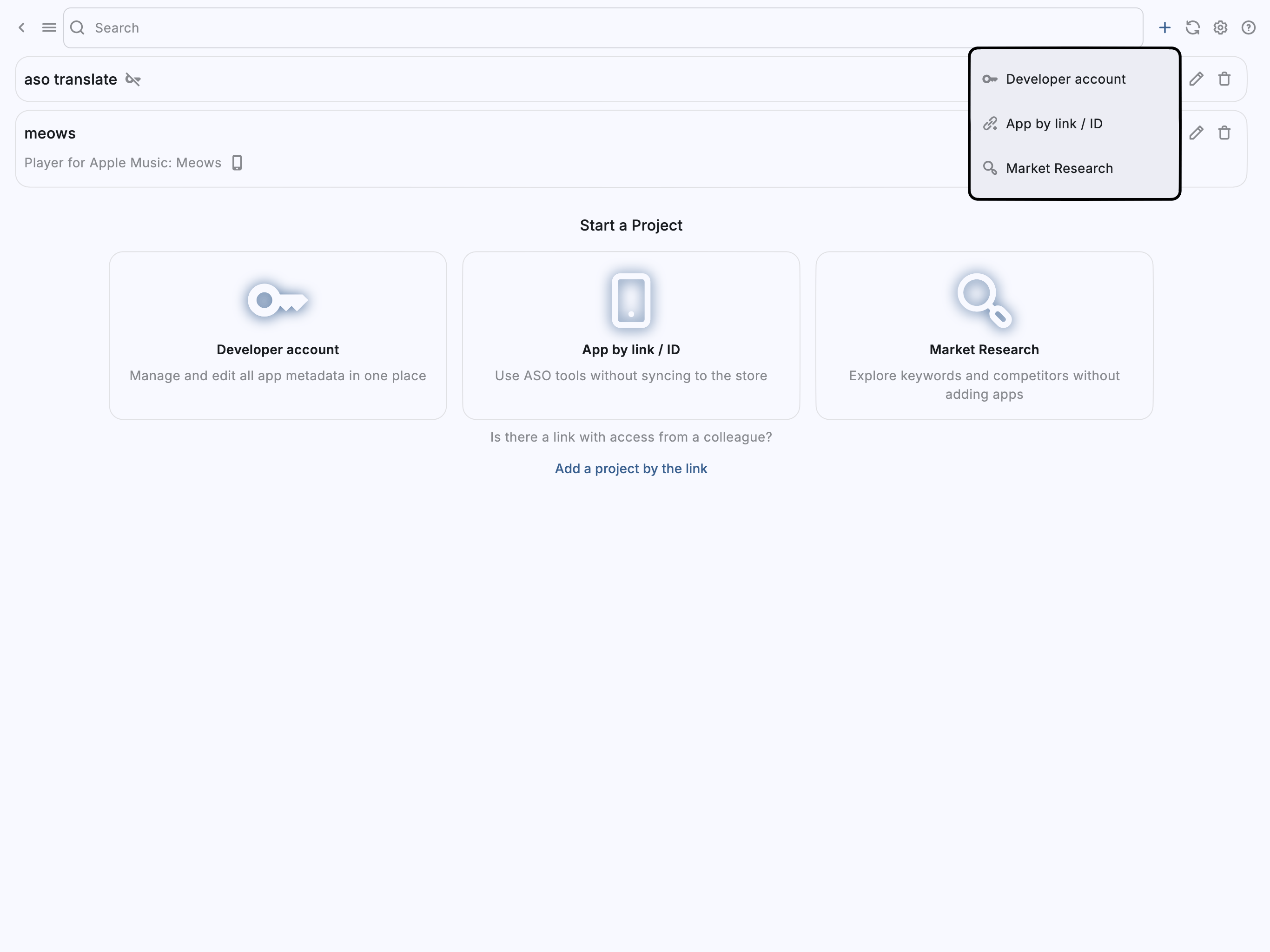Click the Developer account project card
The image size is (1270, 952).
coord(278,335)
